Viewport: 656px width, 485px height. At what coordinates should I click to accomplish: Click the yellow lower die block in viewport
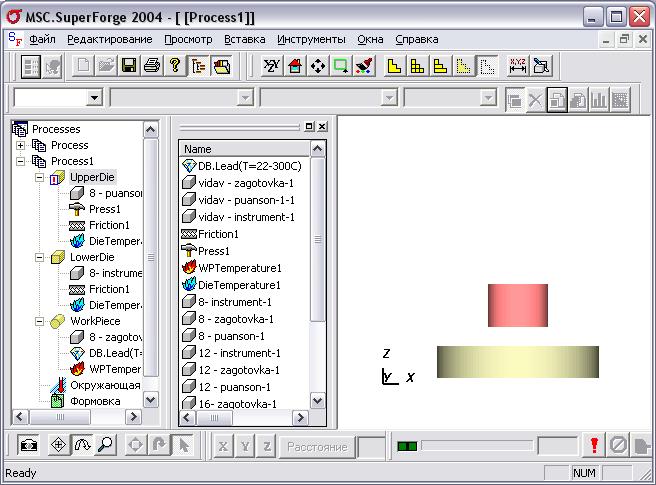tap(518, 362)
